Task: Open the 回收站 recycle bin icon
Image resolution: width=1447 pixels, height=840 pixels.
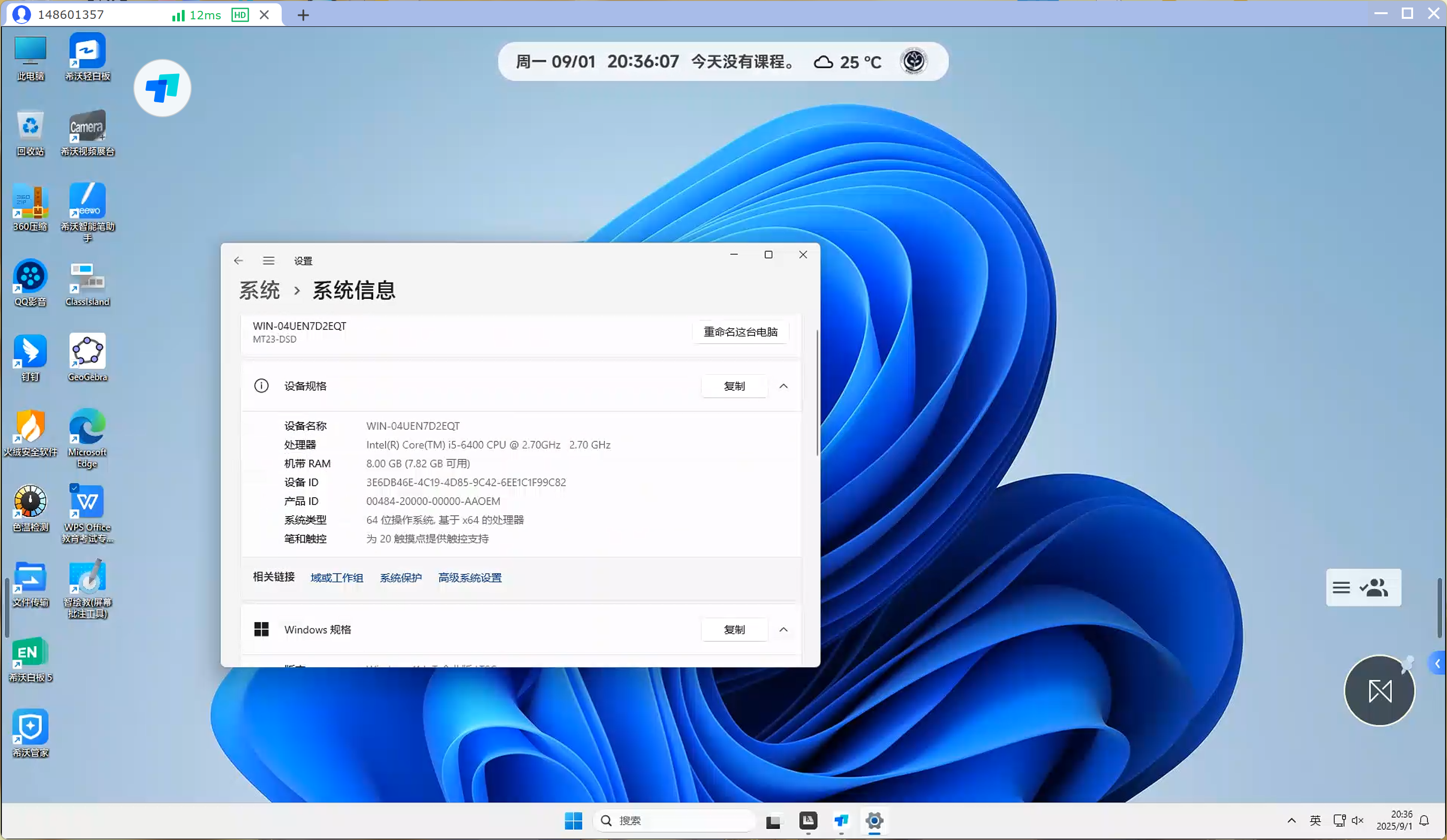Action: click(30, 133)
